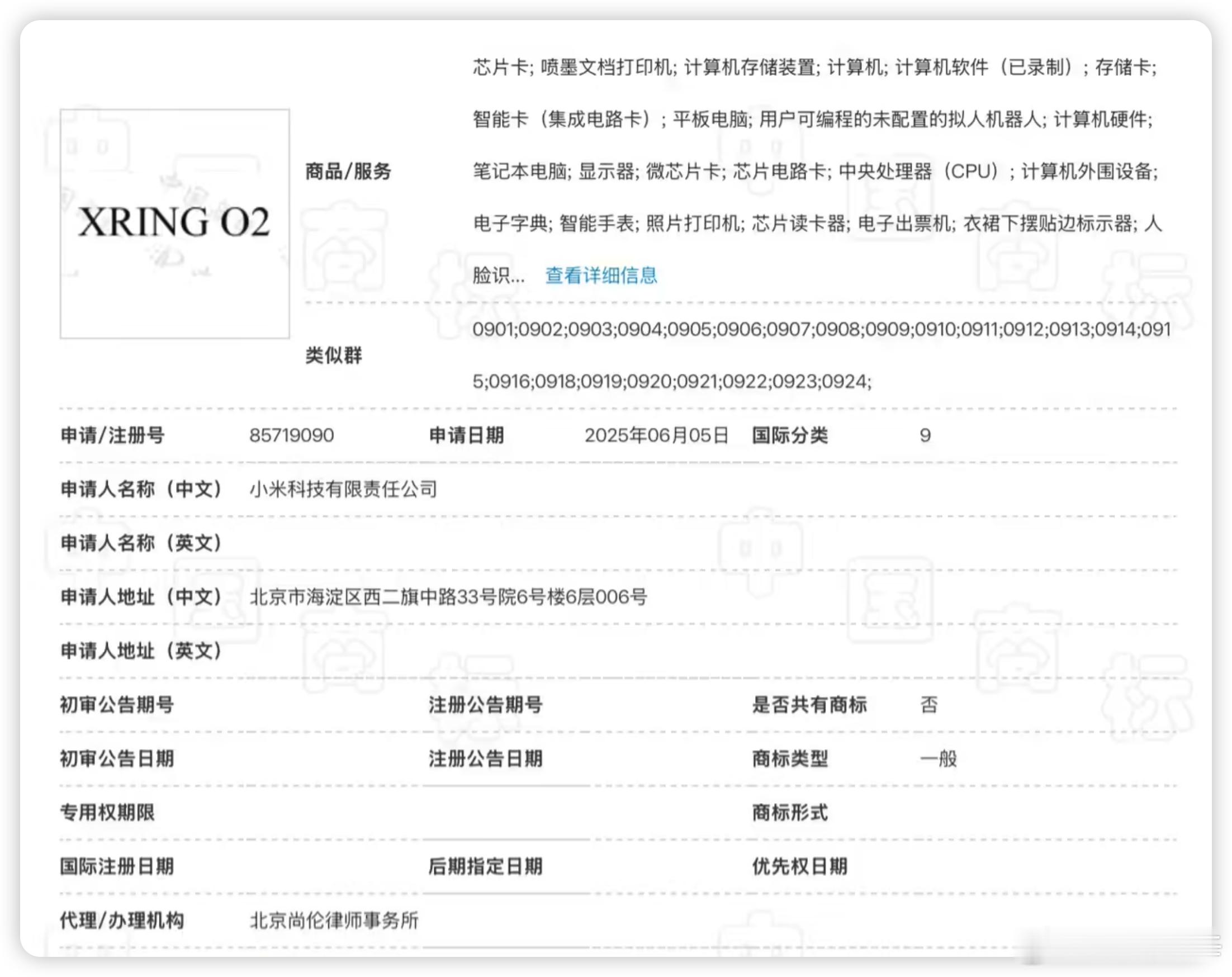Viewport: 1232px width, 977px height.
Task: Click the 申请人名称（英文） label
Action: (x=141, y=543)
